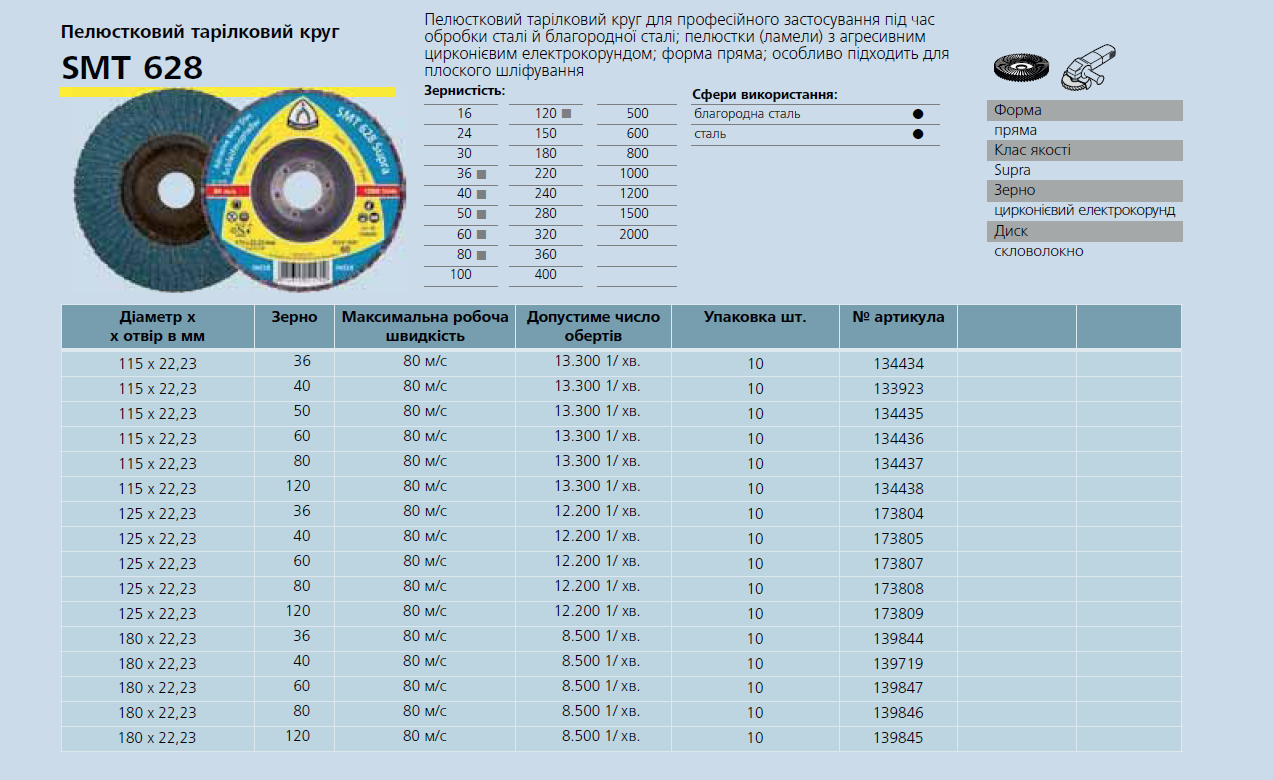Viewport: 1273px width, 780px height.
Task: Click the 'цирконієвий електрокорунд' value
Action: [x=1085, y=211]
